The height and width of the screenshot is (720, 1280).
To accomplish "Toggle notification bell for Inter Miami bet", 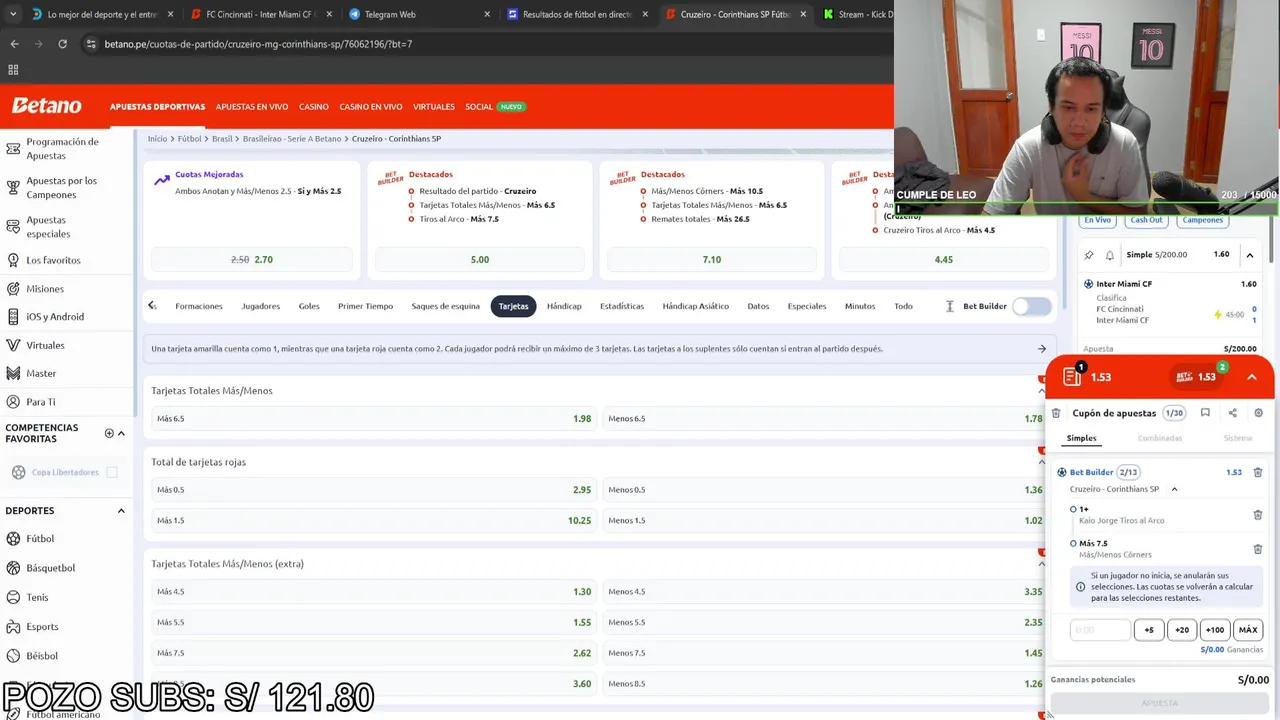I will click(1109, 255).
